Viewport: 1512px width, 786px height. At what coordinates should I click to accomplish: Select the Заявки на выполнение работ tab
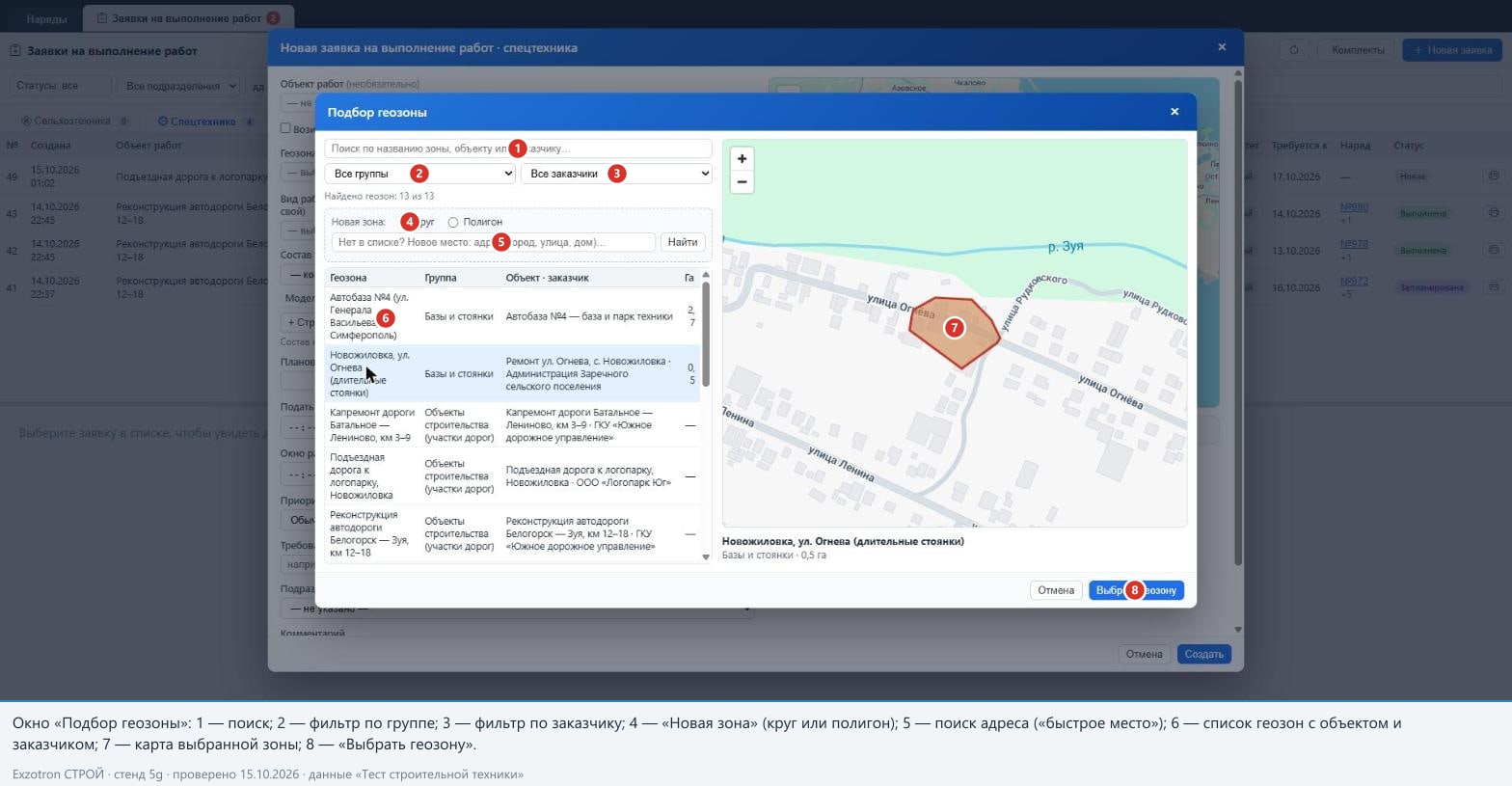[188, 18]
